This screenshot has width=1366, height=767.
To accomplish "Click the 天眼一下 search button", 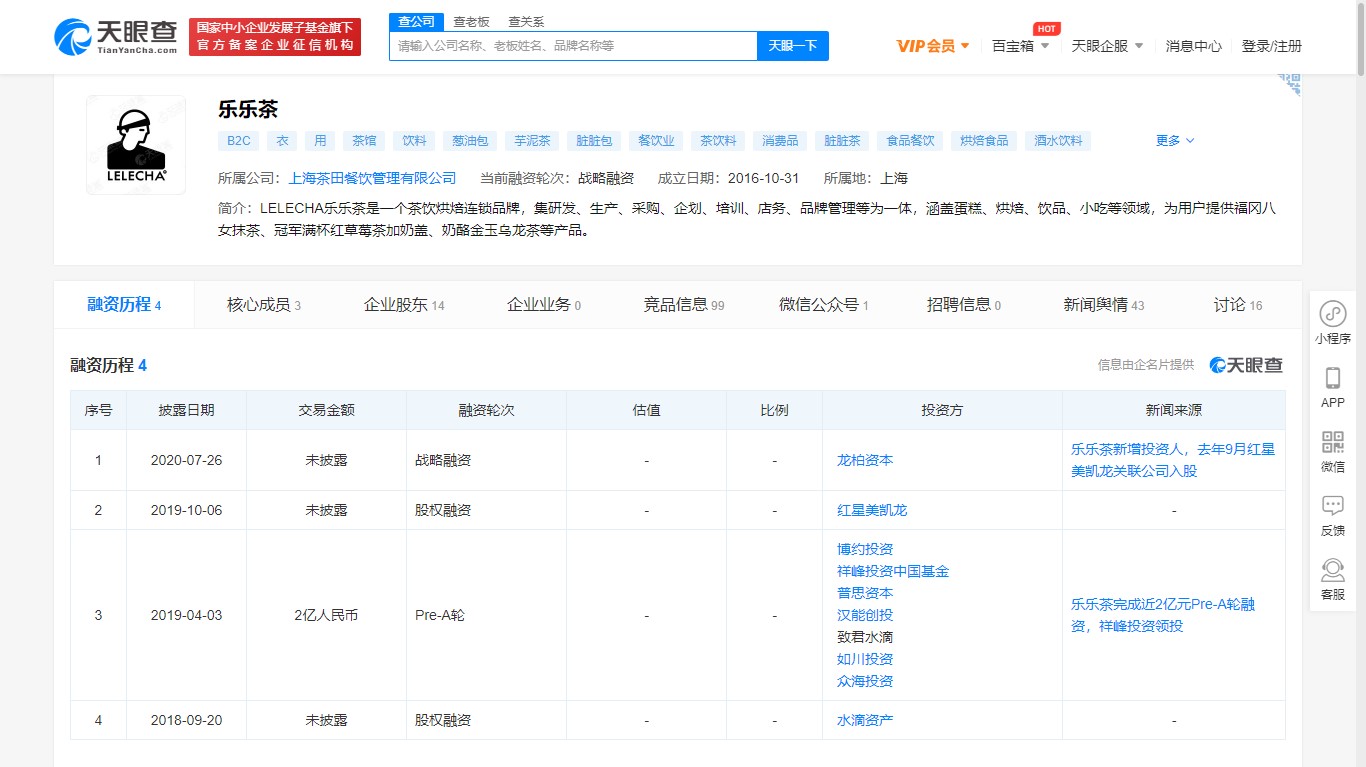I will pos(792,46).
